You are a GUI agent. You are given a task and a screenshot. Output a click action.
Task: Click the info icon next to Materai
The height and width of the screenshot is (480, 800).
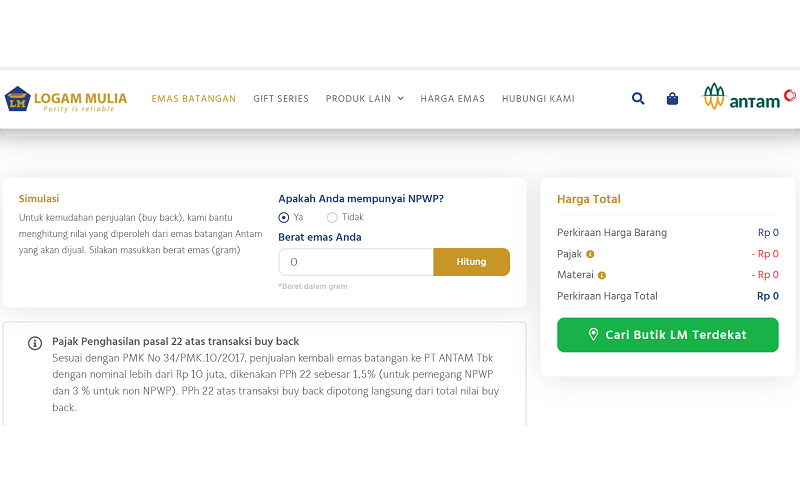602,275
